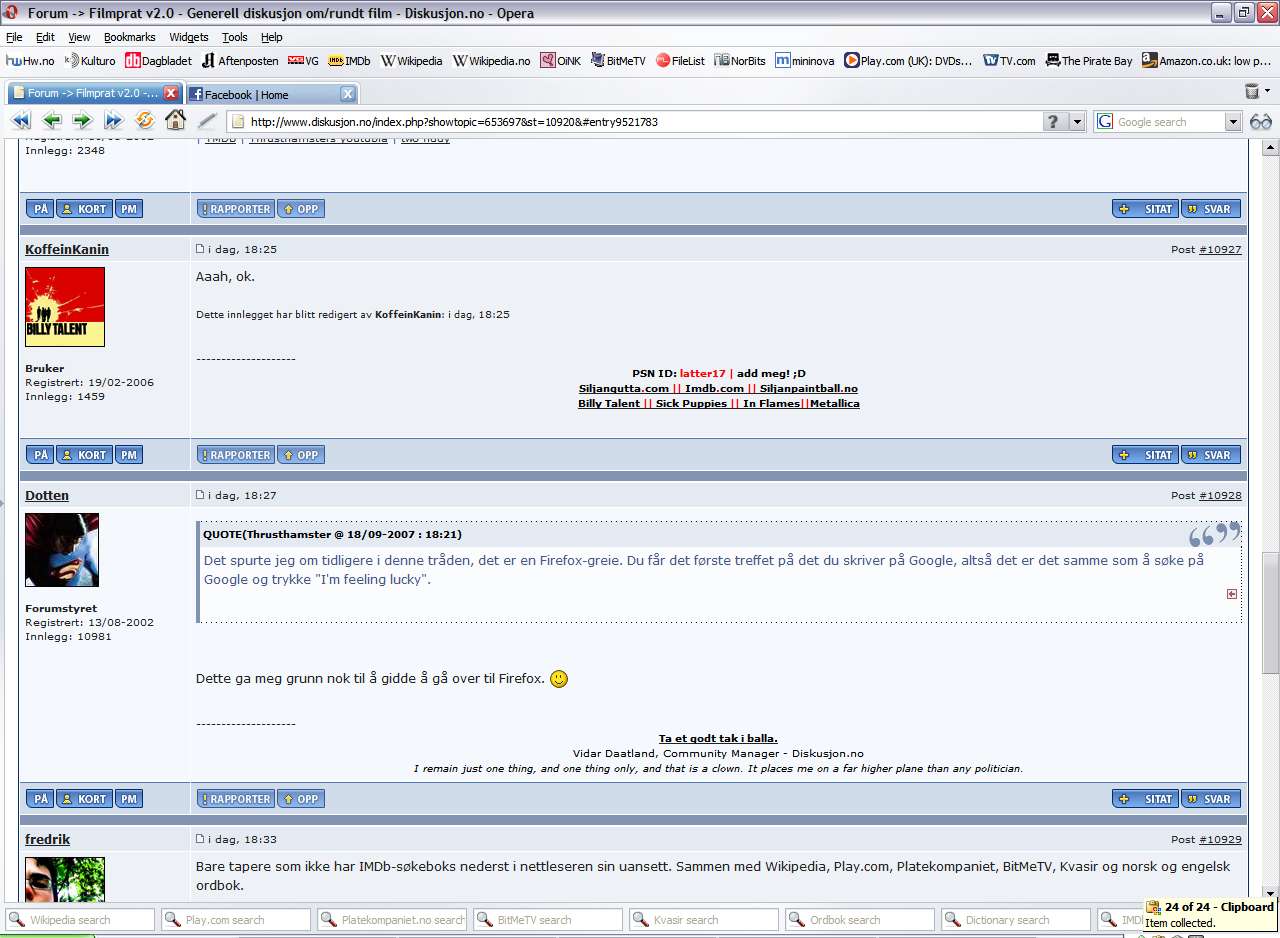Click PM button under Dotten's post

[x=129, y=799]
